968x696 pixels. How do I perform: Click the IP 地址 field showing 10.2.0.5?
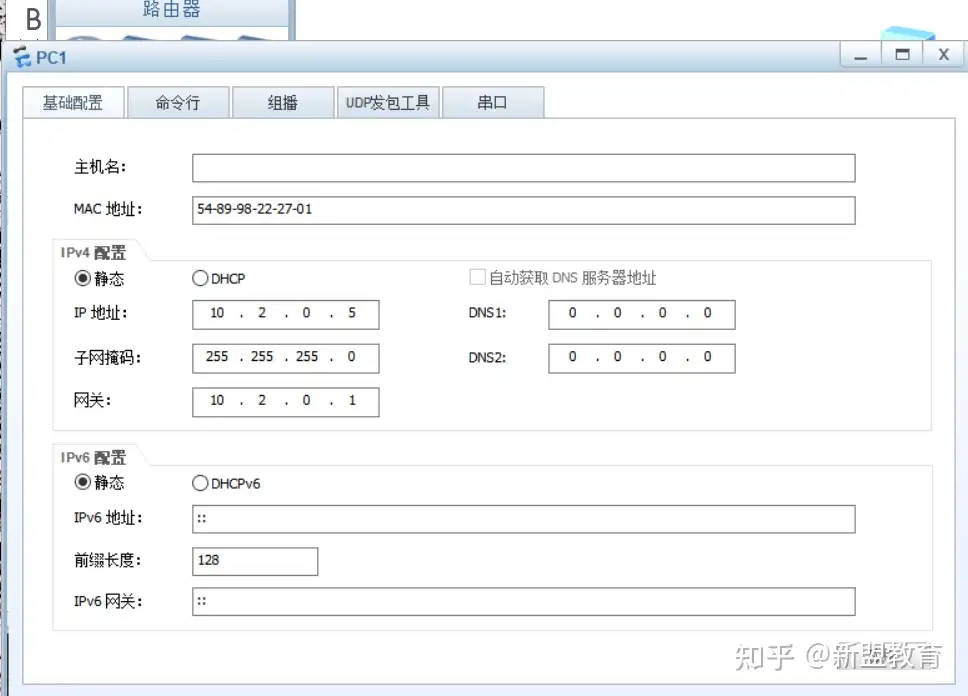[x=285, y=314]
